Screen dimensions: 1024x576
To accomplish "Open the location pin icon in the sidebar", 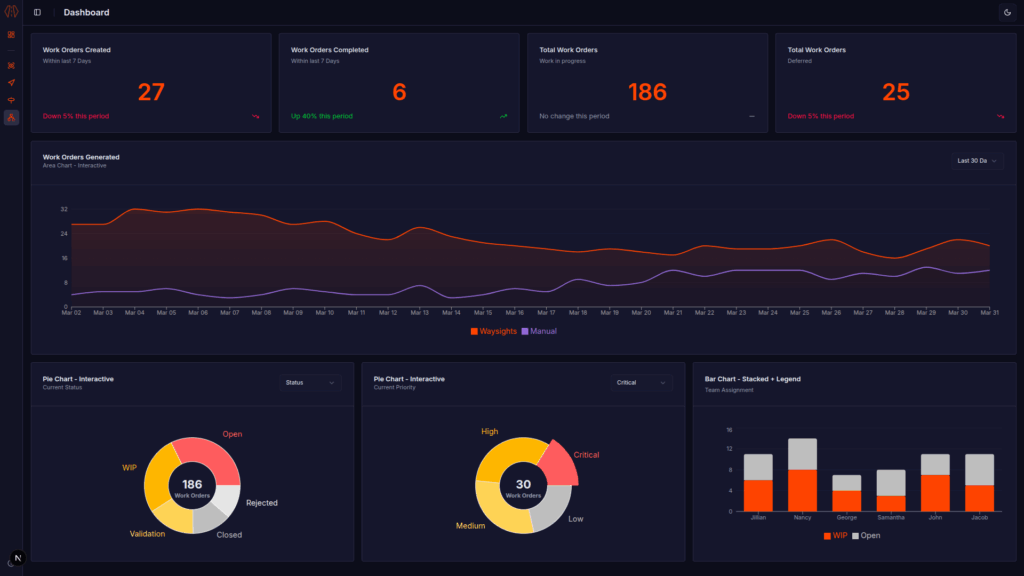I will click(x=10, y=99).
